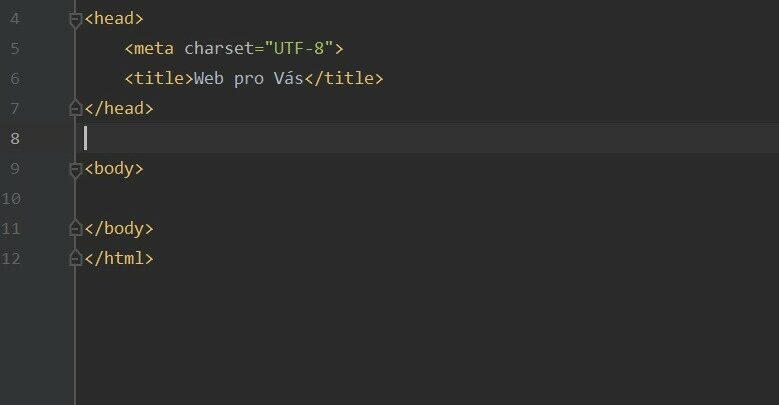This screenshot has height=405, width=779.
Task: Collapse the head tag fold marker
Action: pos(75,20)
